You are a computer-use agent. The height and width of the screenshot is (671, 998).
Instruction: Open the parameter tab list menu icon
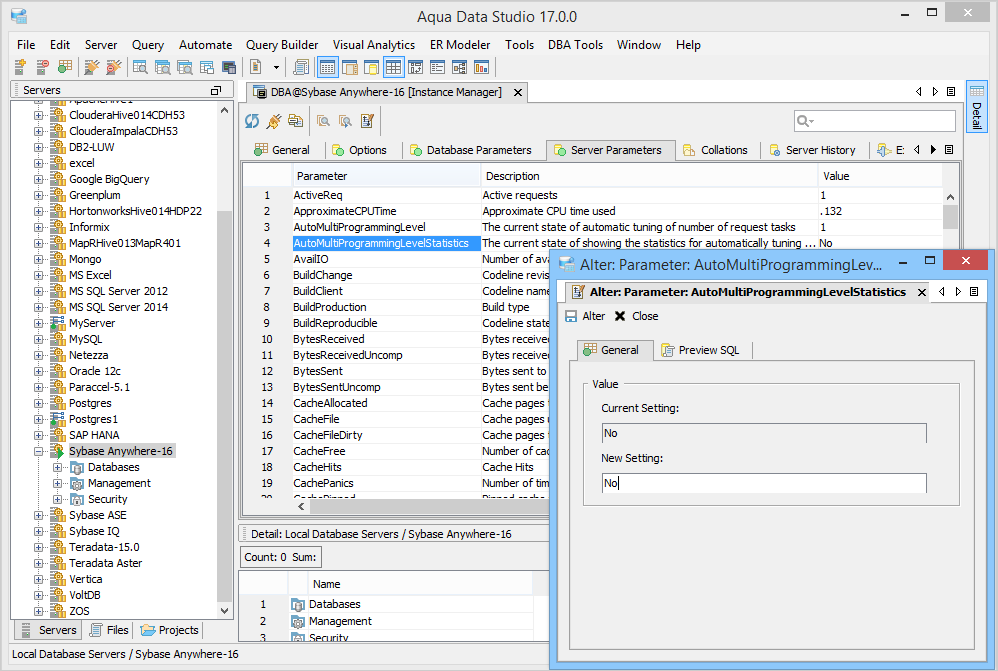pyautogui.click(x=949, y=150)
